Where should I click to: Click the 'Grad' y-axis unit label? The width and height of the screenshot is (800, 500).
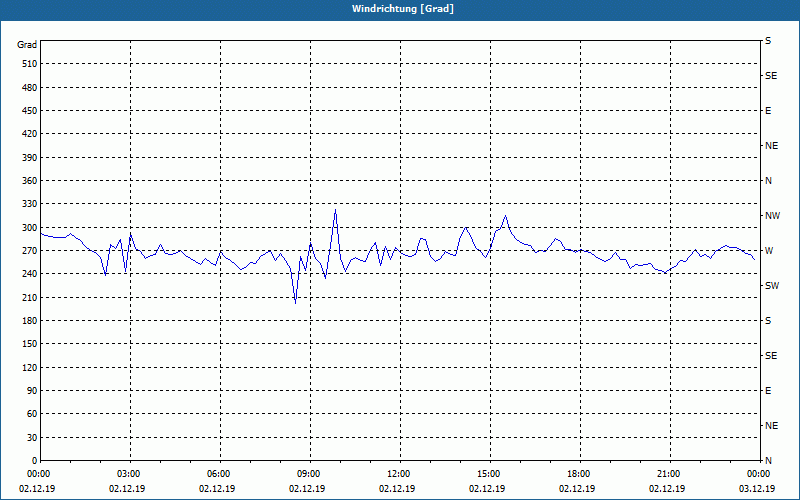27,45
